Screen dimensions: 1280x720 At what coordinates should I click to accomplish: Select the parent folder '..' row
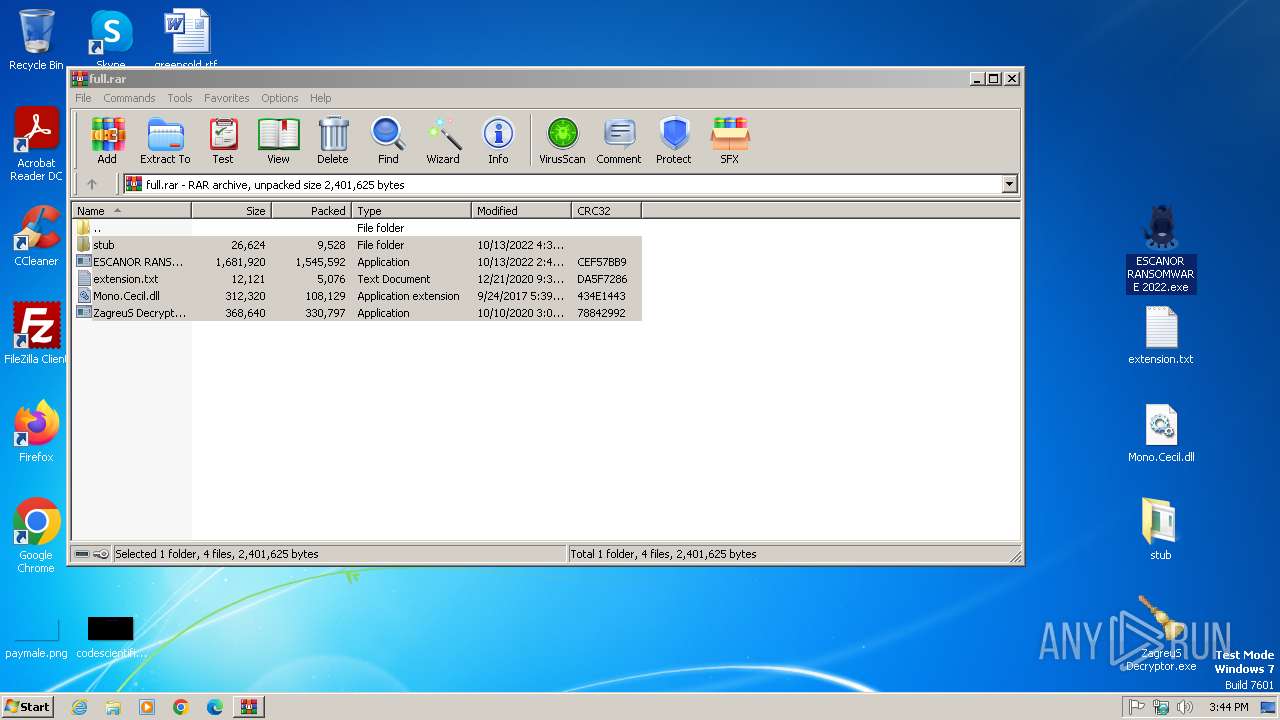point(357,228)
